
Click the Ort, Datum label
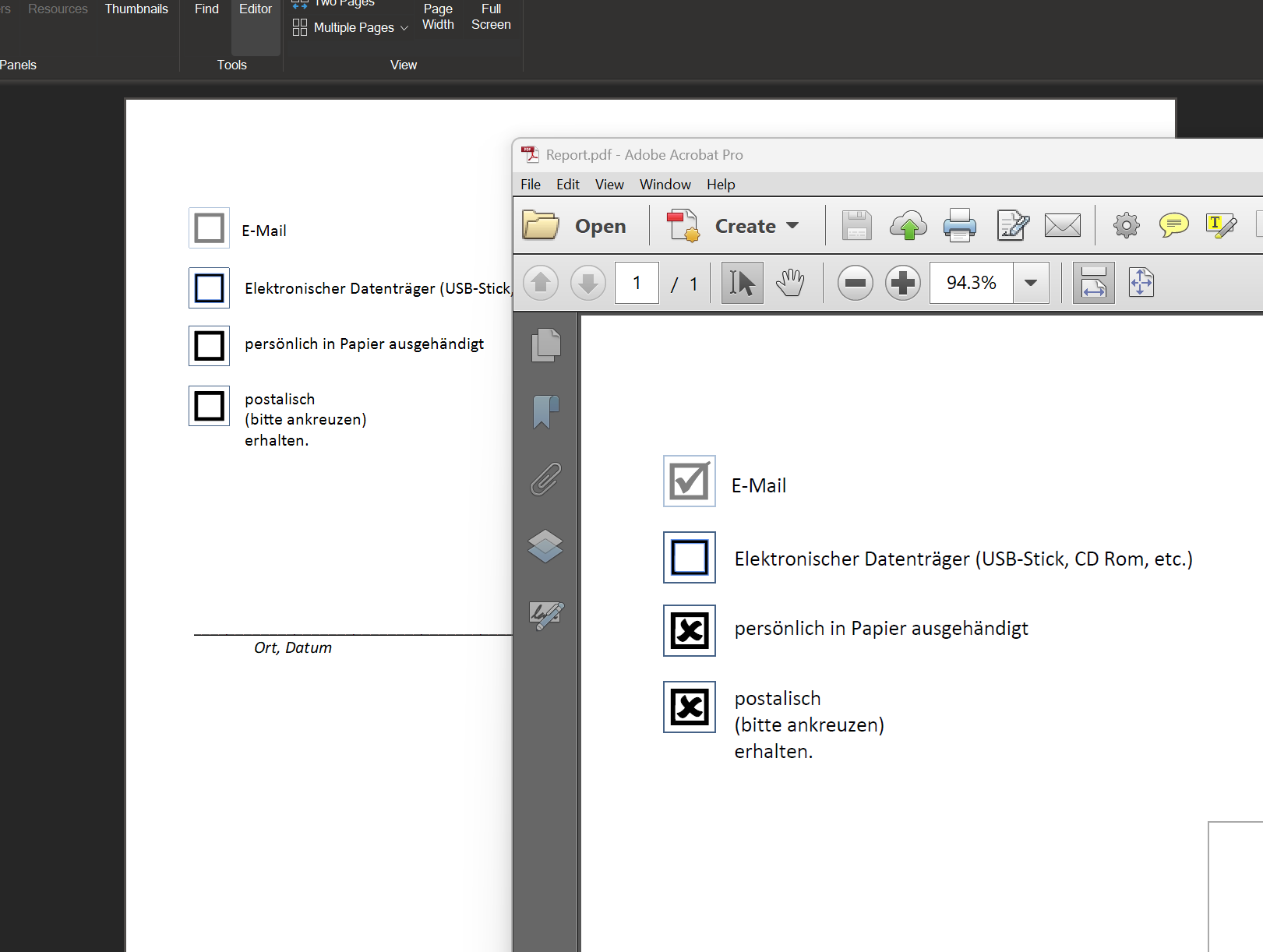tap(293, 648)
